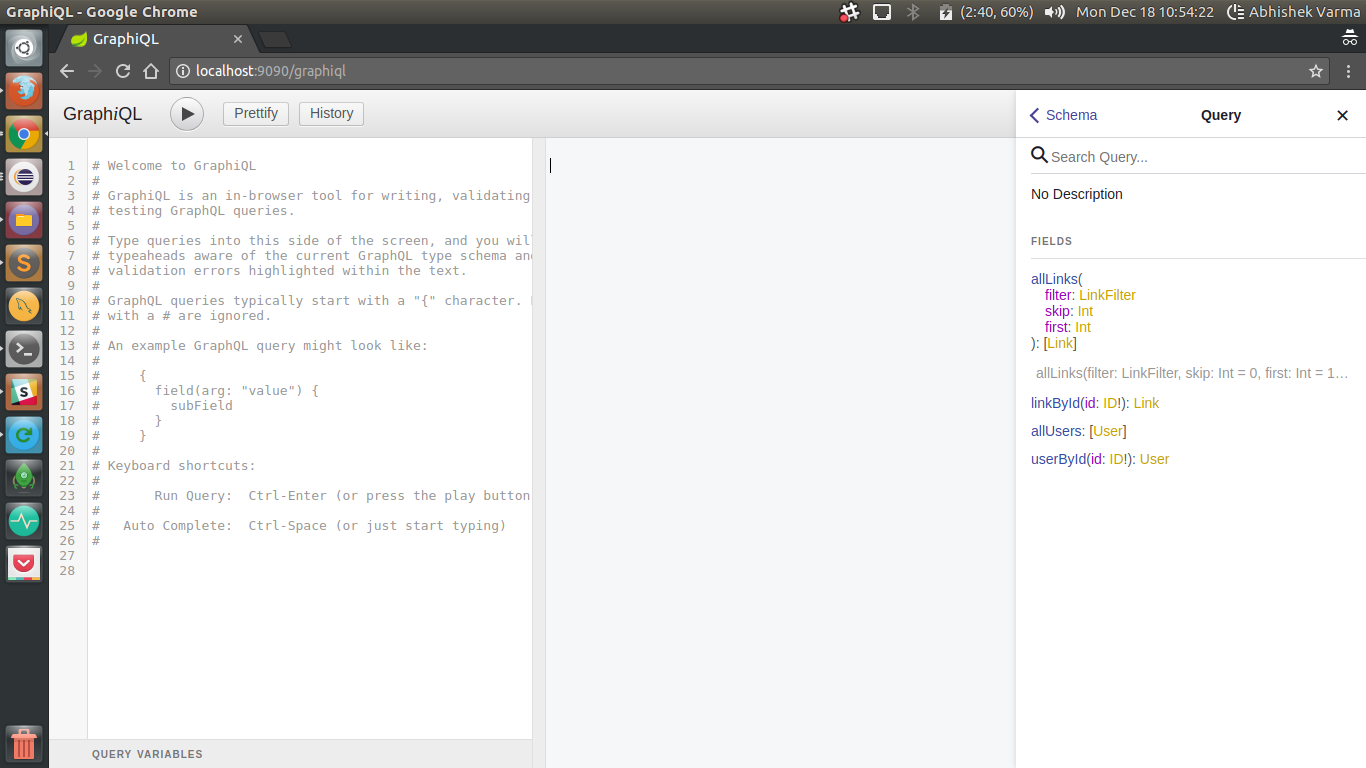The height and width of the screenshot is (768, 1366).
Task: Open the battery indicator menu
Action: click(987, 12)
